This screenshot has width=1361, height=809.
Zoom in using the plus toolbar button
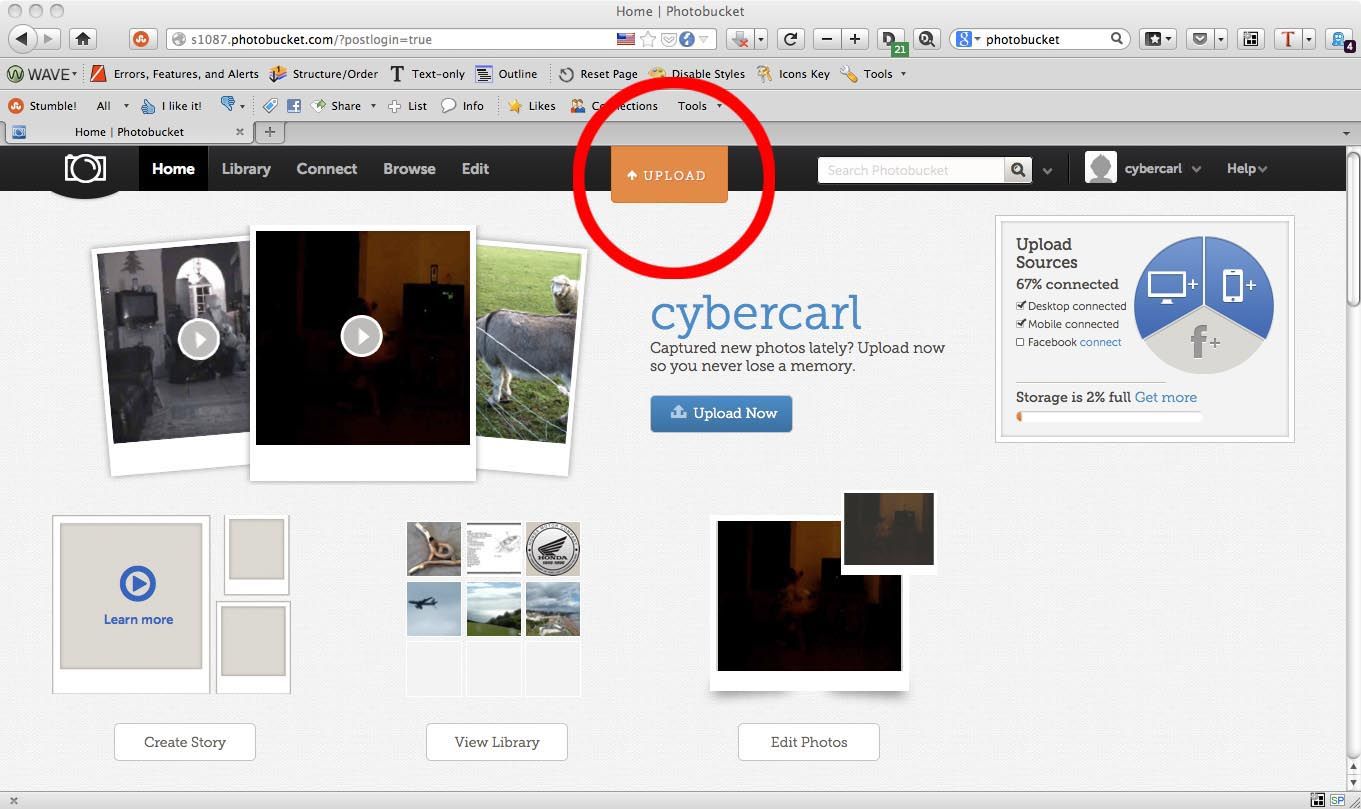click(854, 39)
